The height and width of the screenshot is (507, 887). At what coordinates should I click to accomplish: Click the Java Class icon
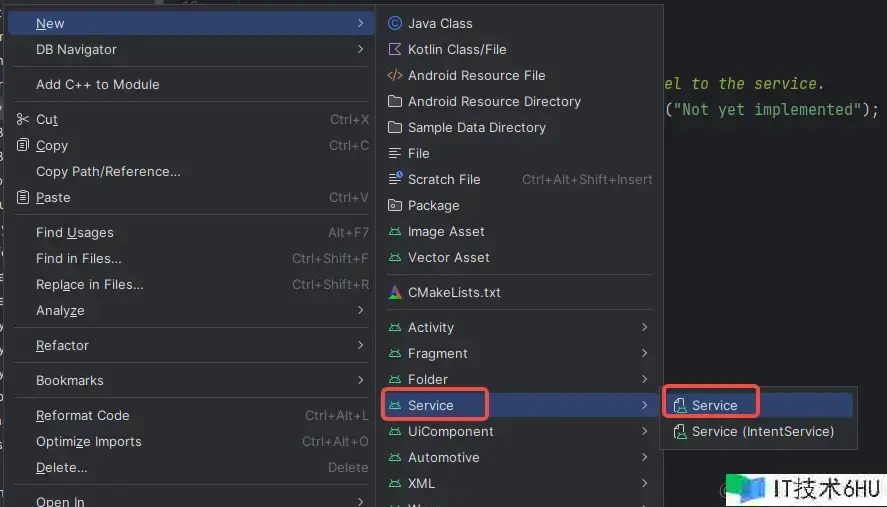[394, 23]
